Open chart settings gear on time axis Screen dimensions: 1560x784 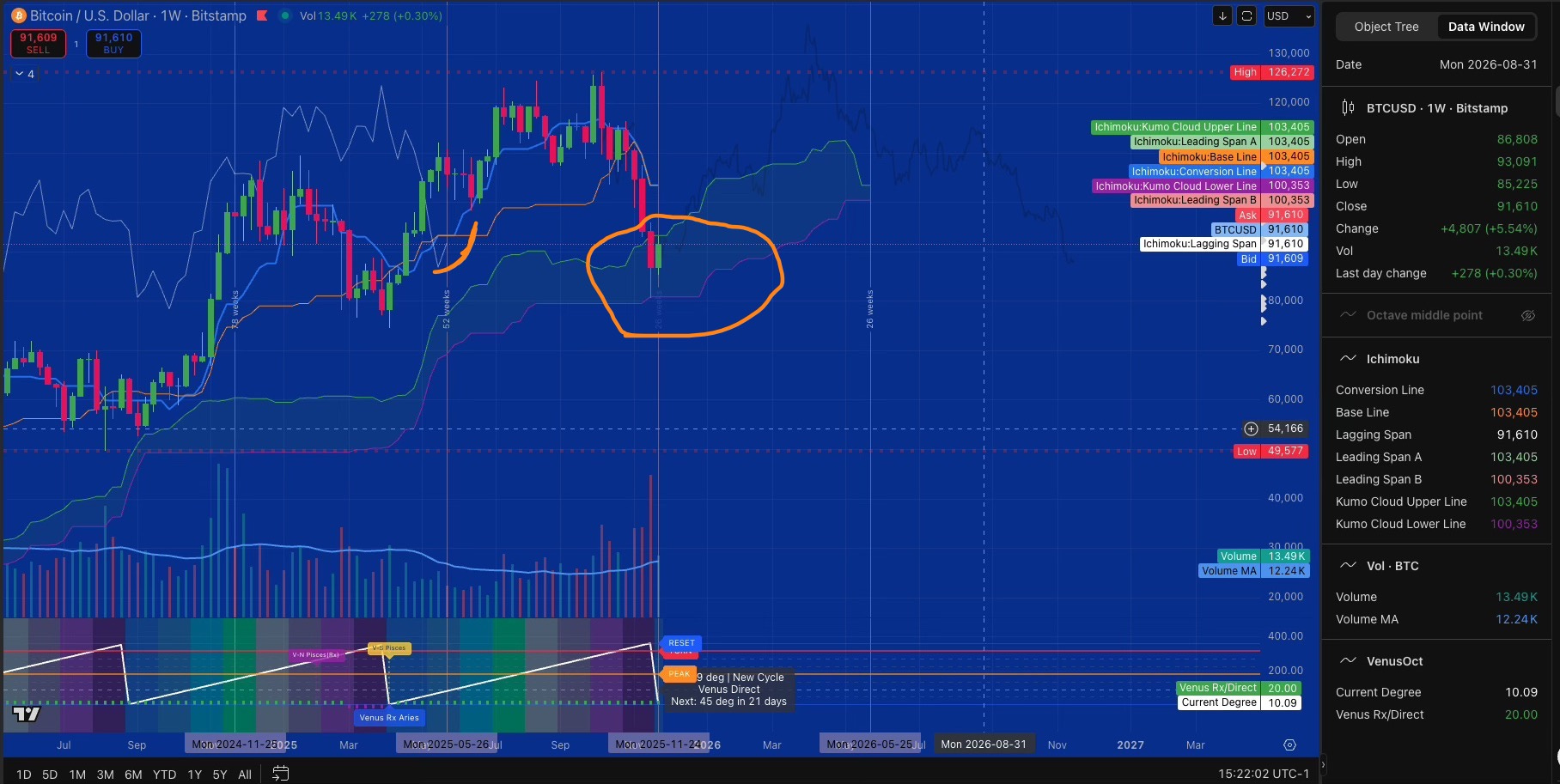[1289, 744]
